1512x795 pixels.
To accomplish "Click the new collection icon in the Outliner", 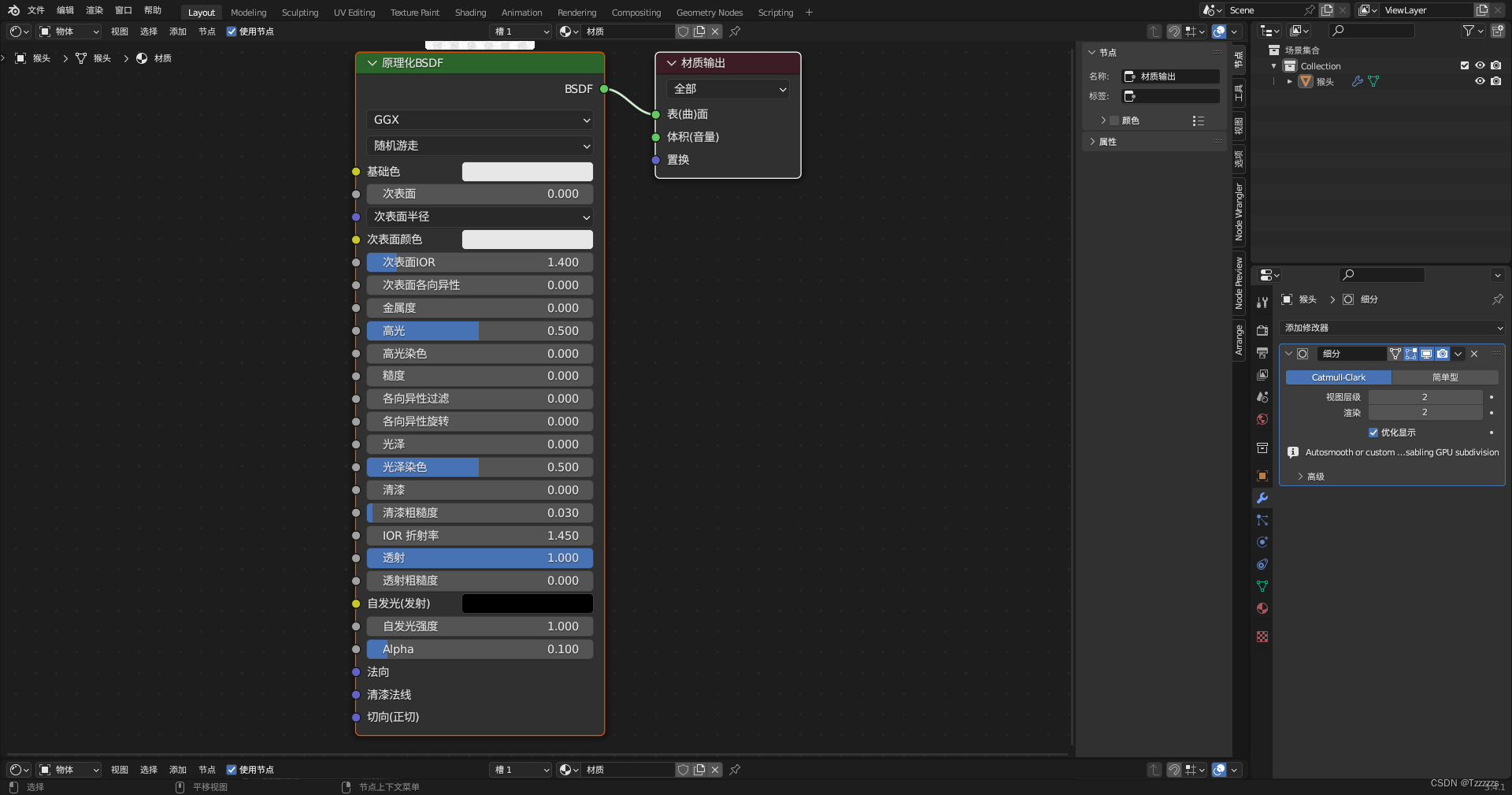I will tap(1499, 31).
